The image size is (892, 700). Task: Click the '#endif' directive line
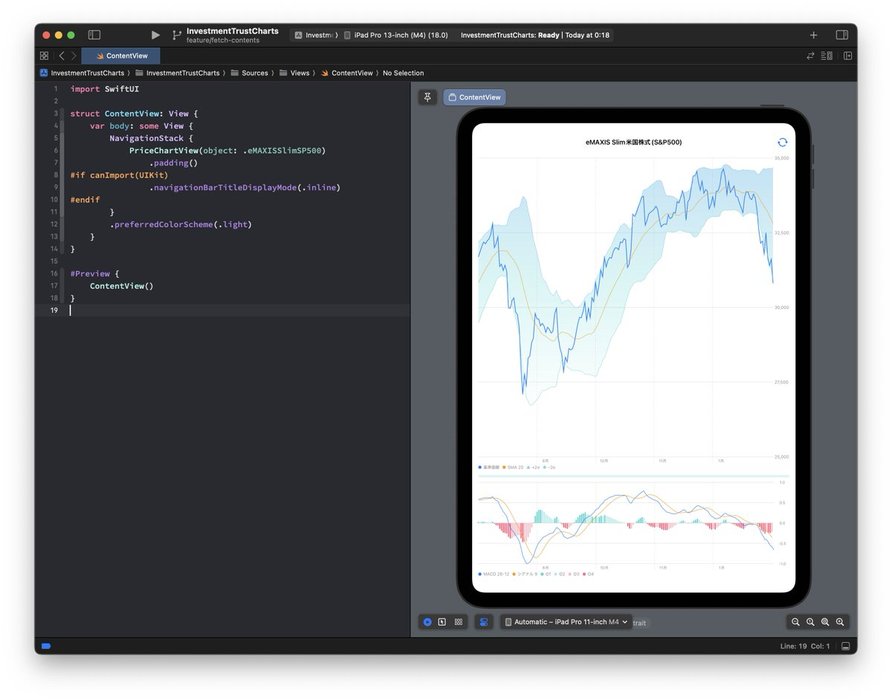pos(85,200)
